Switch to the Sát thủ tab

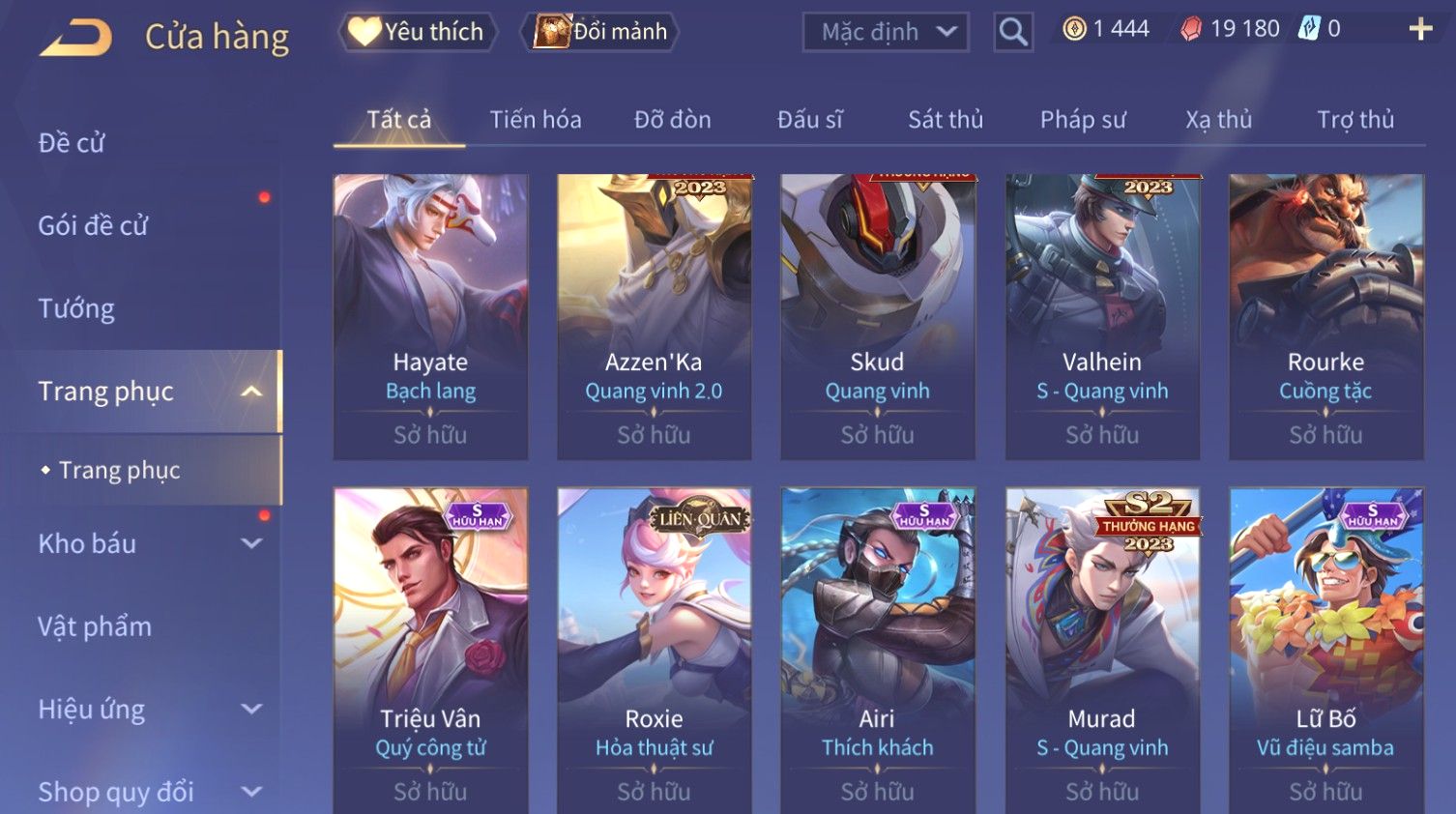click(x=945, y=120)
